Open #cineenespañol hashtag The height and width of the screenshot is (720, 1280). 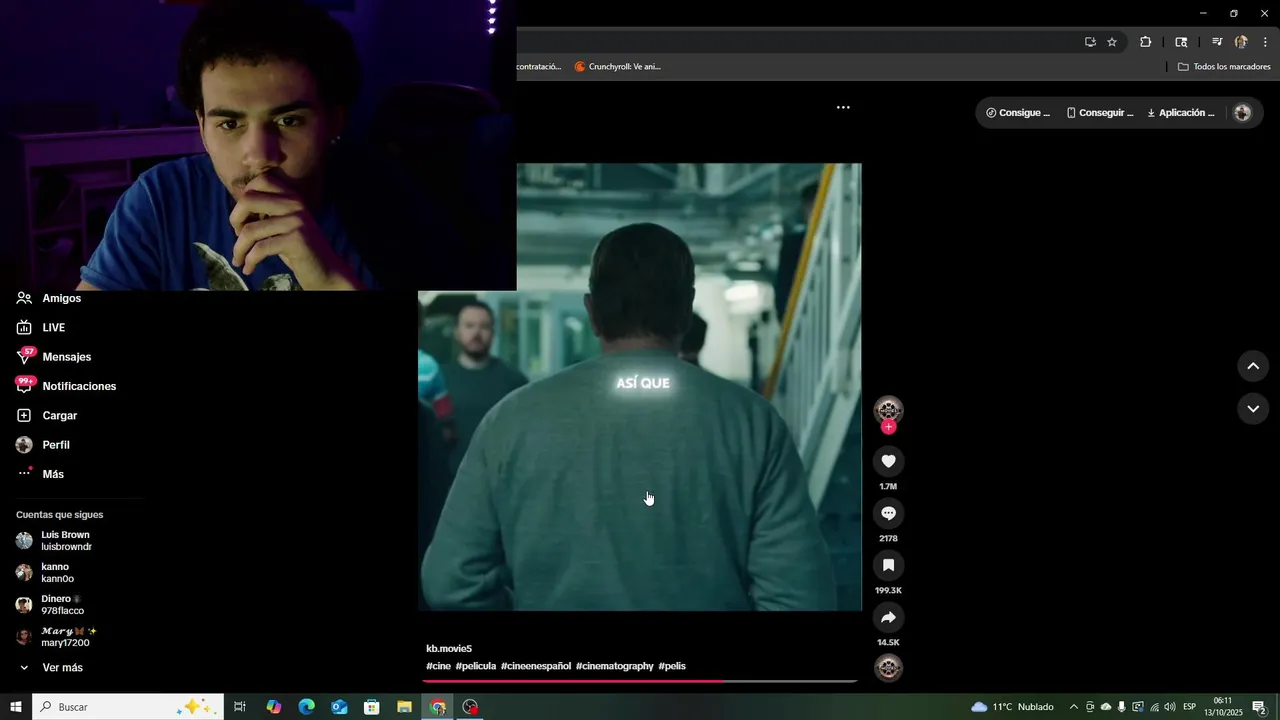[536, 666]
